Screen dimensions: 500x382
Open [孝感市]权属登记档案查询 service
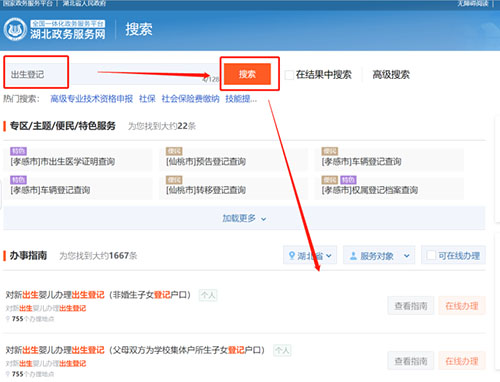tap(369, 190)
